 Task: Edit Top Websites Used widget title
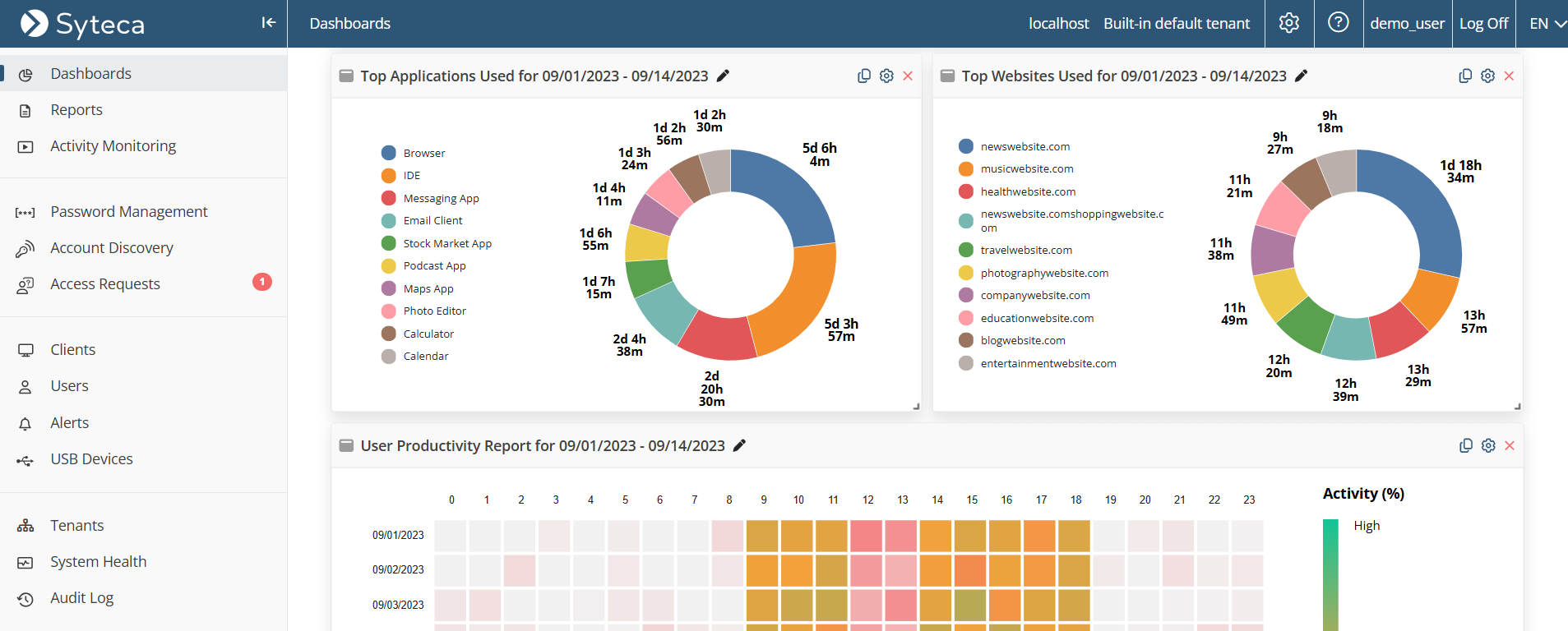point(1301,76)
